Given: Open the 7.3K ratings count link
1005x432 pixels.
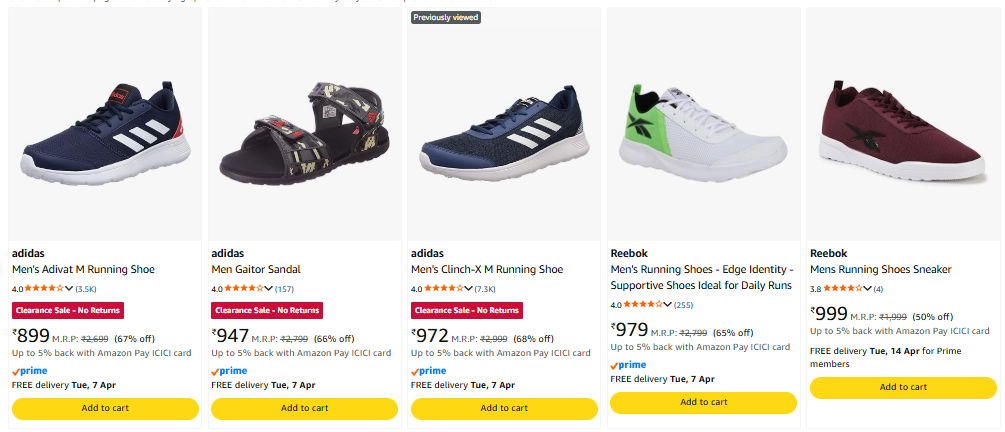Looking at the screenshot, I should 485,289.
